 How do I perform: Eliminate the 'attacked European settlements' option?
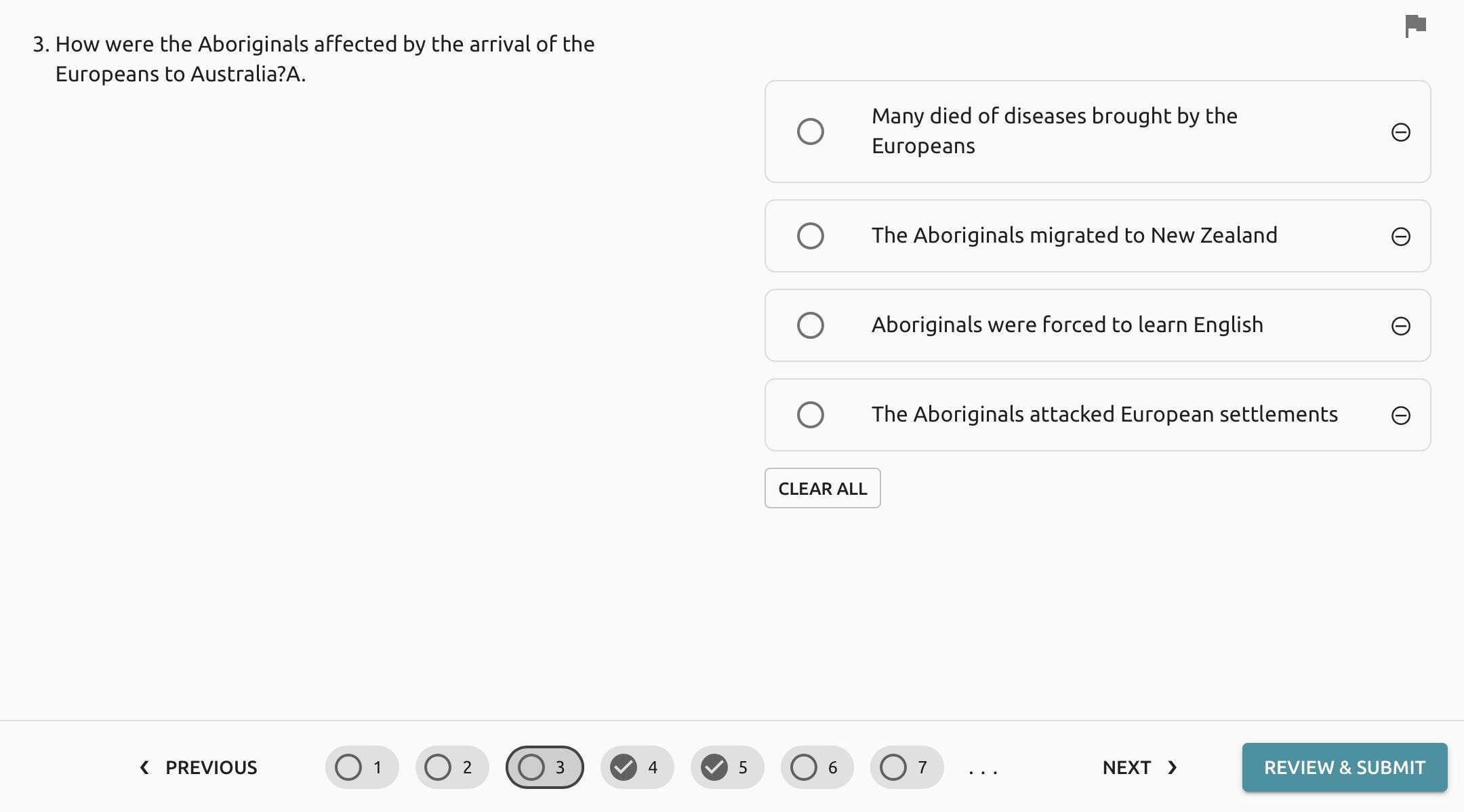click(1400, 415)
